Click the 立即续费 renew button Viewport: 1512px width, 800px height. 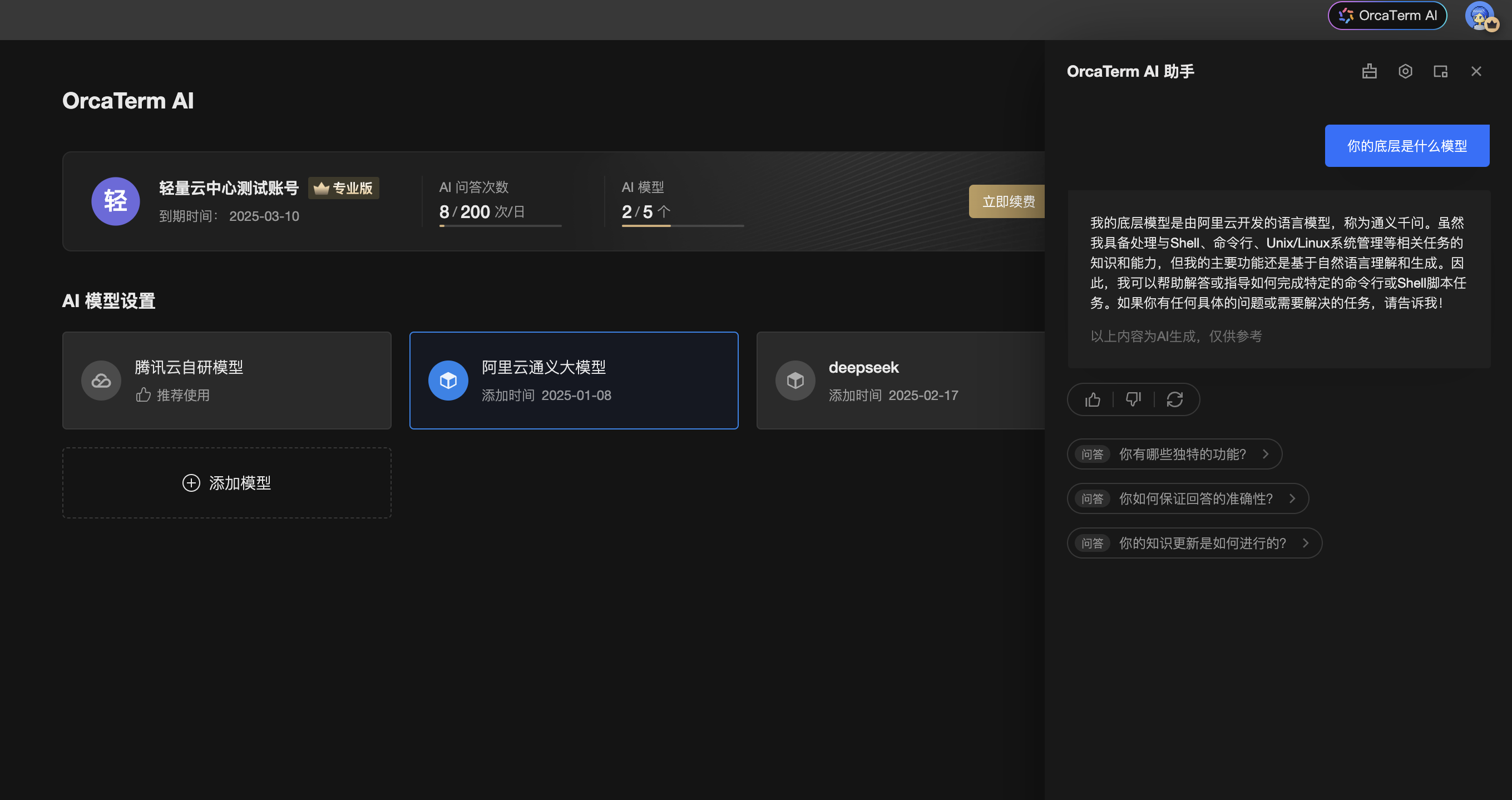pos(1007,201)
